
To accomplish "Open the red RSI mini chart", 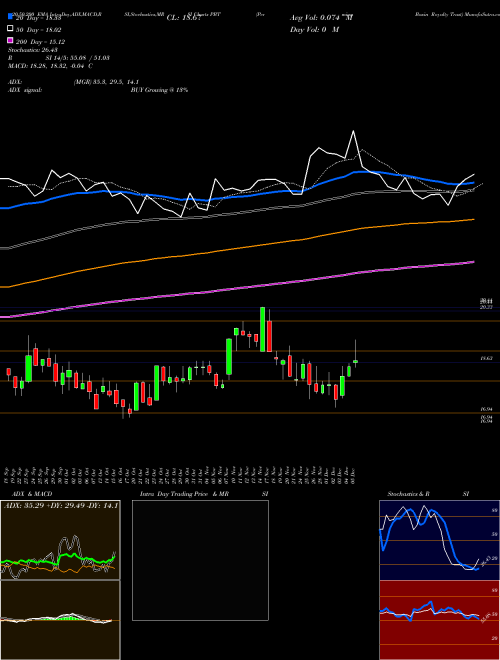I will [439, 620].
